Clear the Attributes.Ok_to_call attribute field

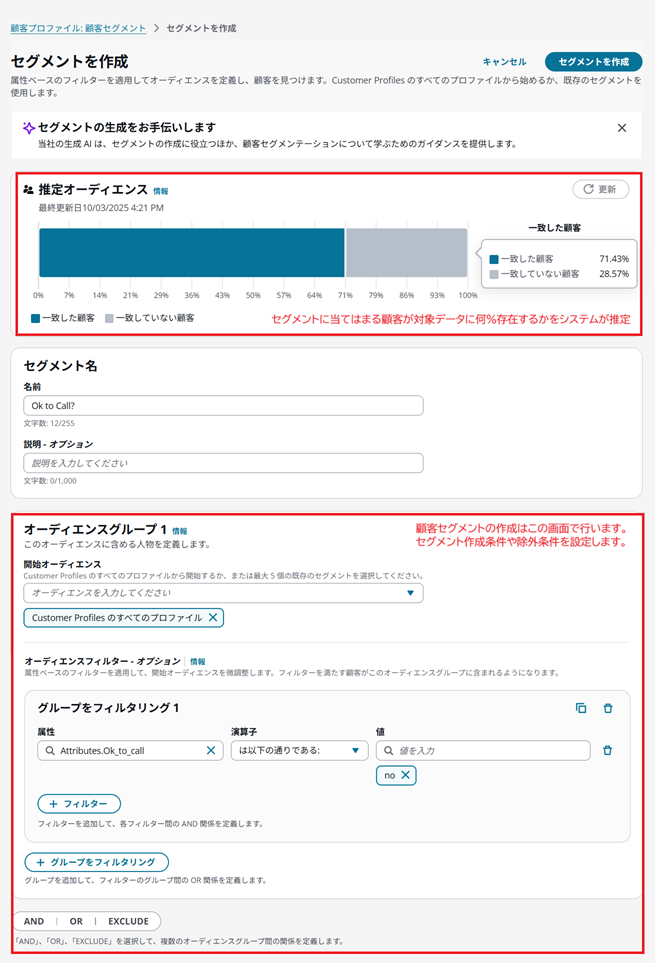click(211, 750)
